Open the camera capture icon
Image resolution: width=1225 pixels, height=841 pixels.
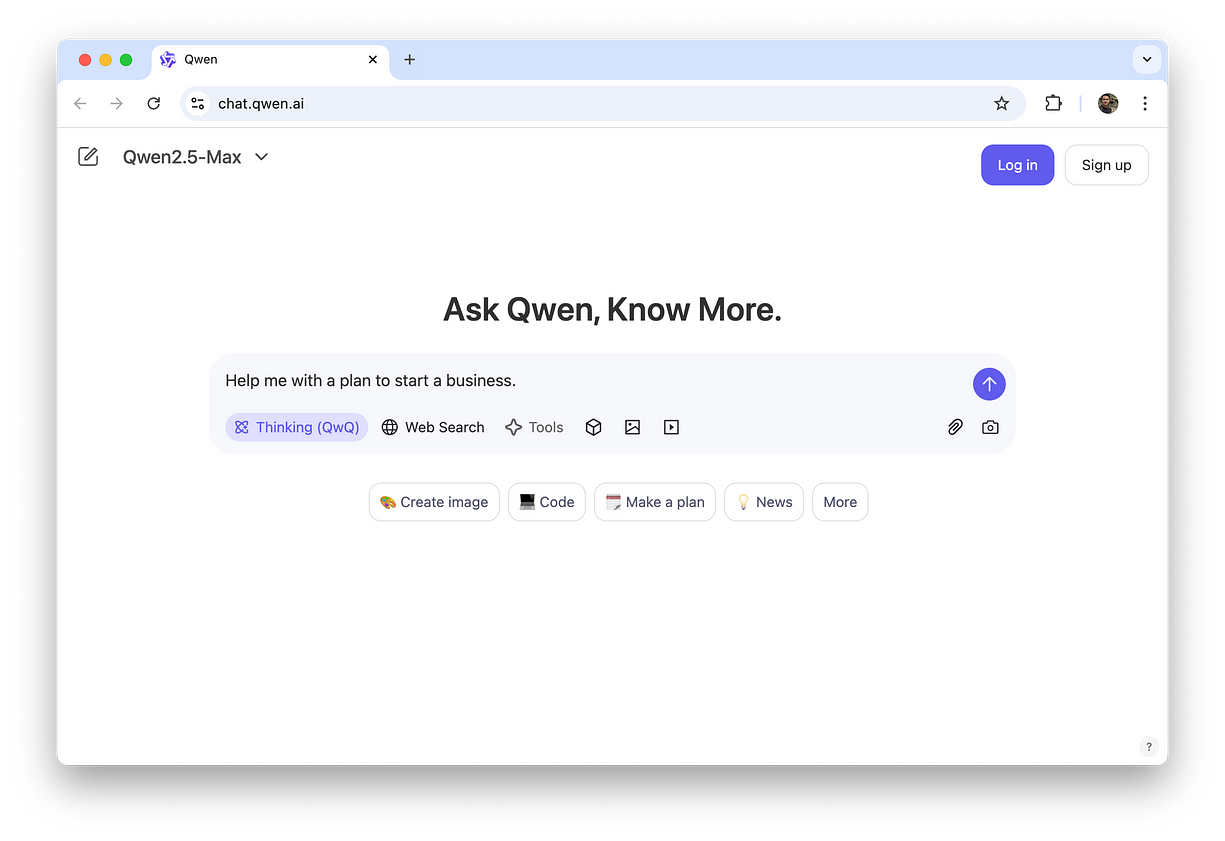pos(990,427)
